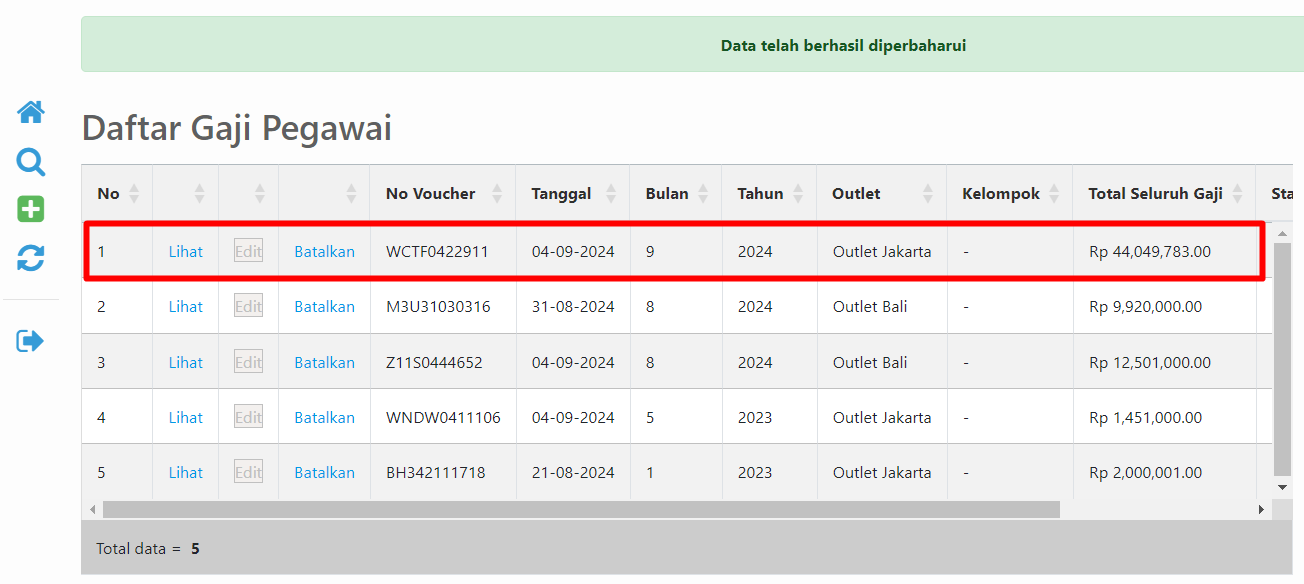Screen dimensions: 1304x584
Task: Open Lihat link for voucher WNDW0411106
Action: [185, 418]
